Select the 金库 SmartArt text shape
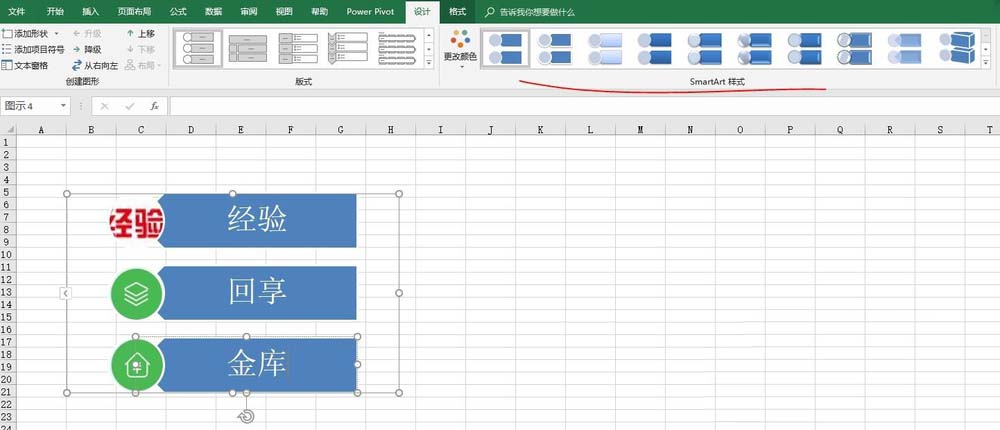1000x430 pixels. tap(257, 365)
